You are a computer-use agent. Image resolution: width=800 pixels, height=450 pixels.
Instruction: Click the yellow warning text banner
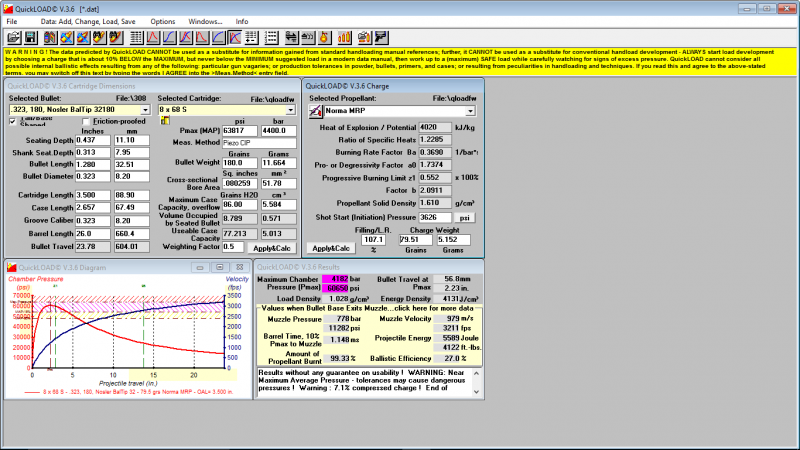(400, 62)
